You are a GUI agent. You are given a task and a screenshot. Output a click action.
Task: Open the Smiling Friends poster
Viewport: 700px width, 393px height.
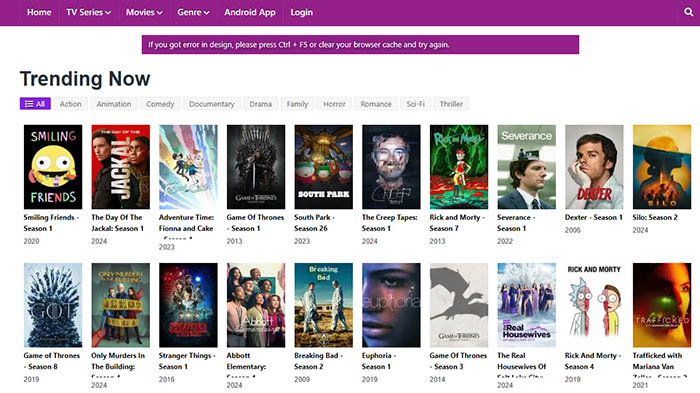pos(53,167)
